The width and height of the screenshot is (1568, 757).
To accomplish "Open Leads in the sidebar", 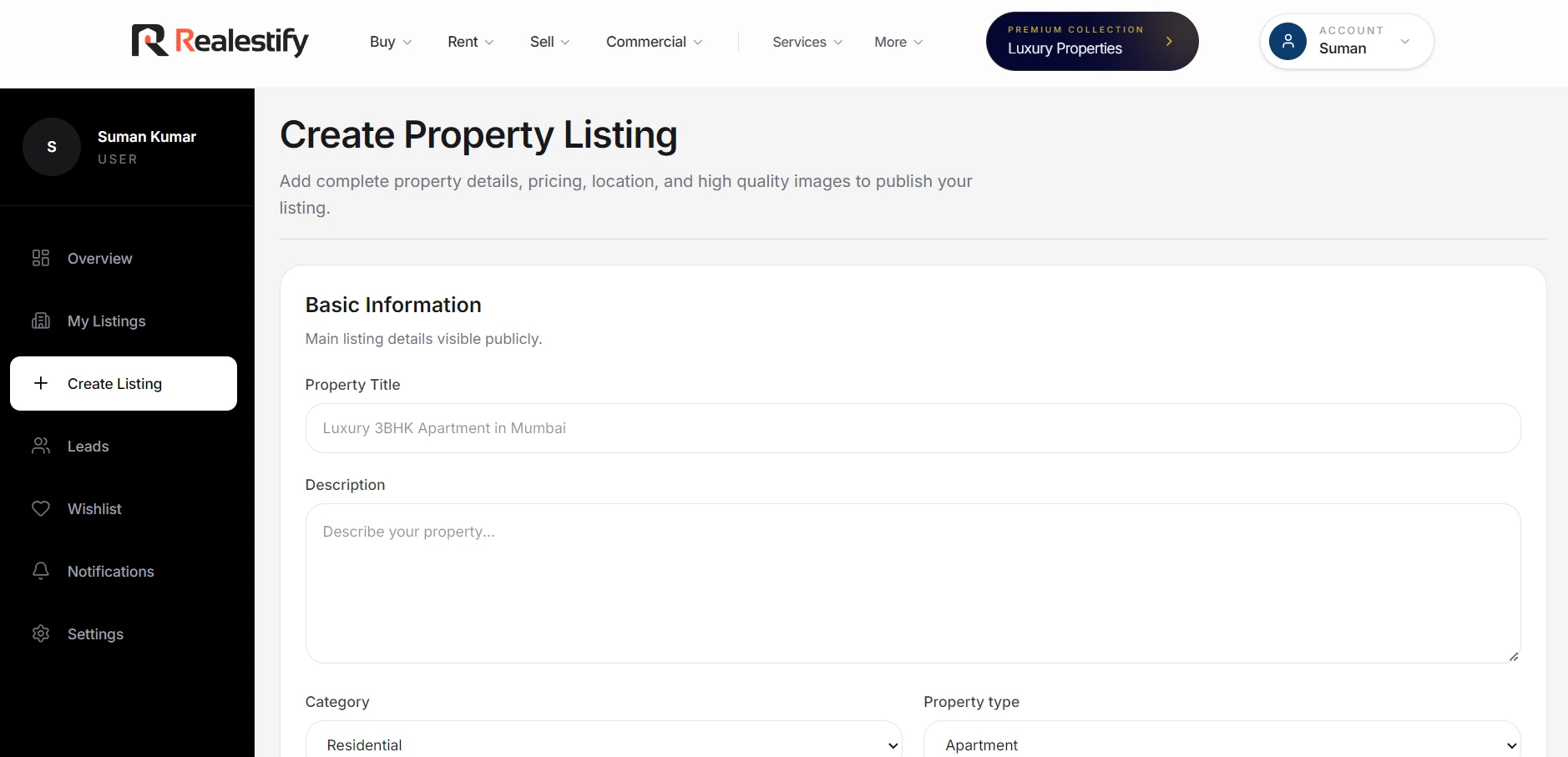I will click(124, 446).
